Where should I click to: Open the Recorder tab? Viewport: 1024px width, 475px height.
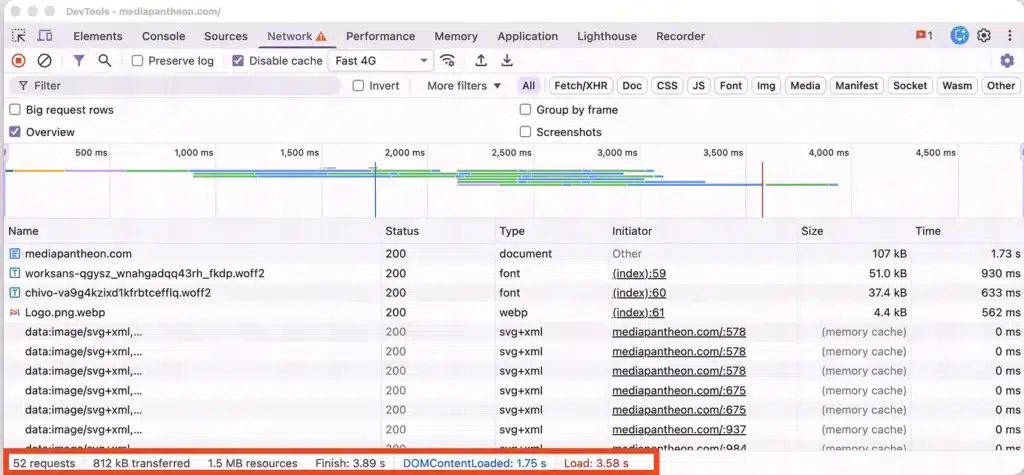(x=680, y=37)
